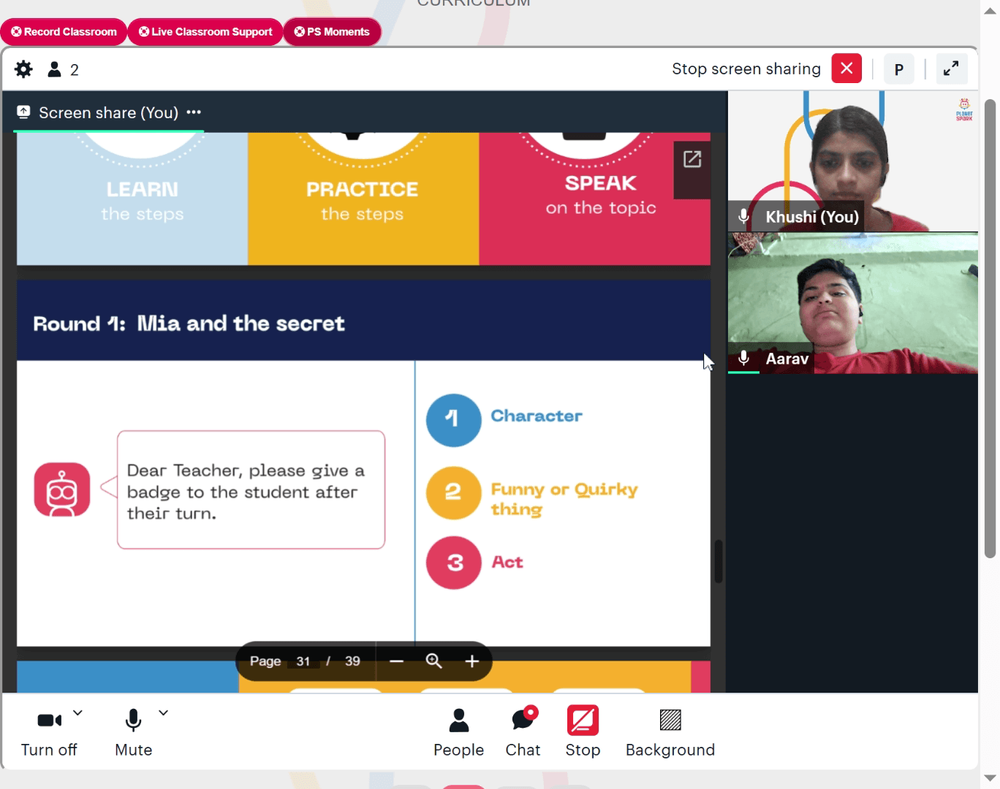Click the 'Character' text

536,416
